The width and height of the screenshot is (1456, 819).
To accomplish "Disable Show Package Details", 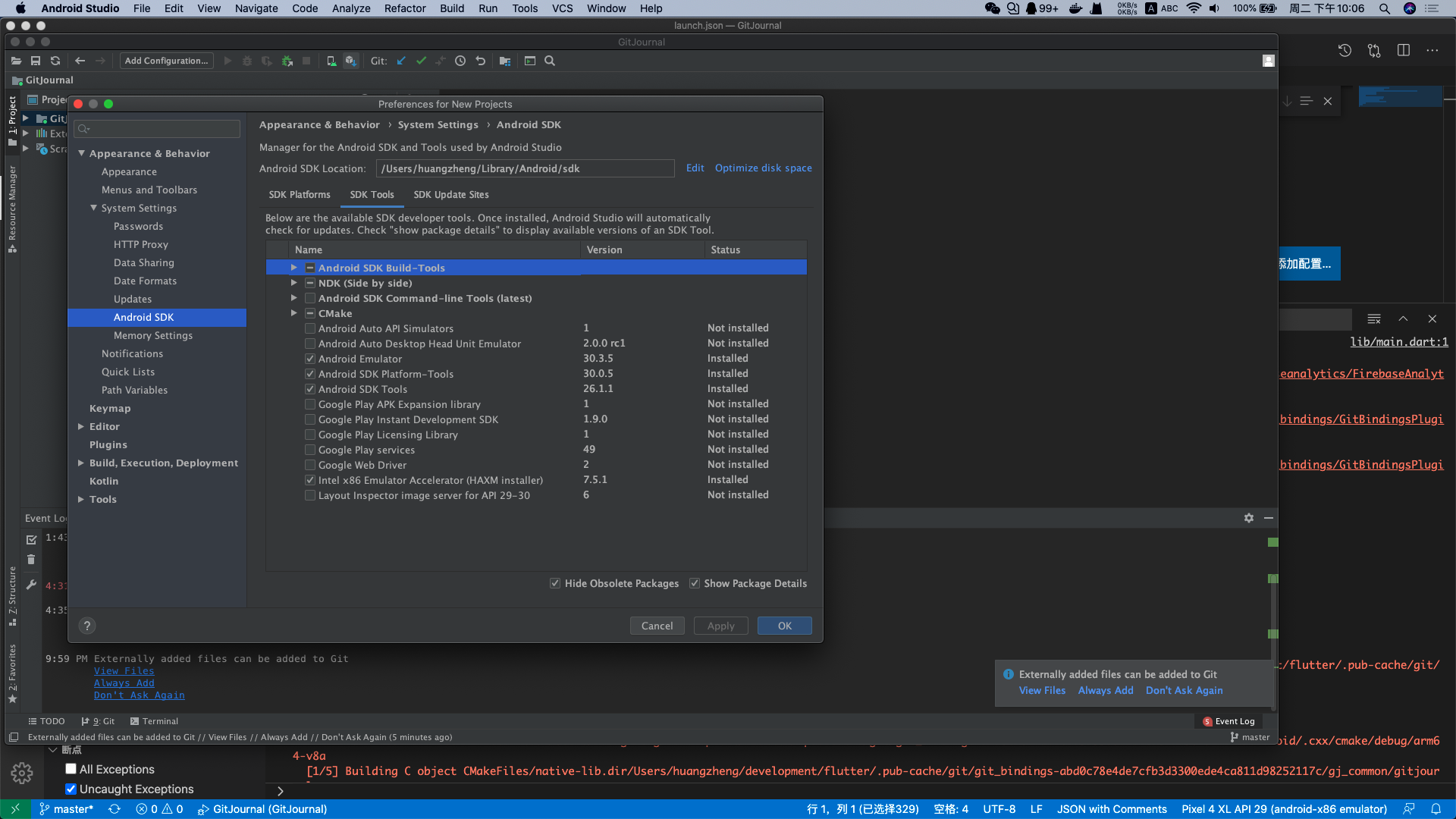I will pyautogui.click(x=695, y=583).
